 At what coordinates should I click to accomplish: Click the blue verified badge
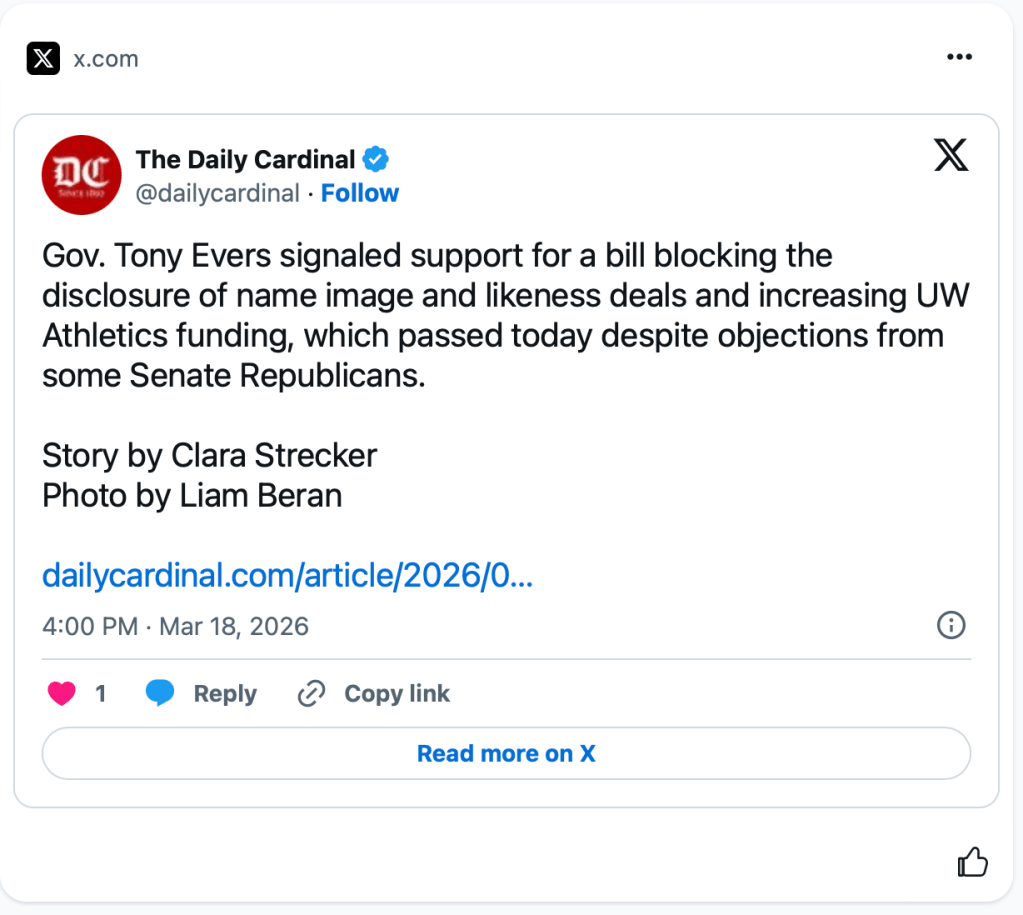376,159
